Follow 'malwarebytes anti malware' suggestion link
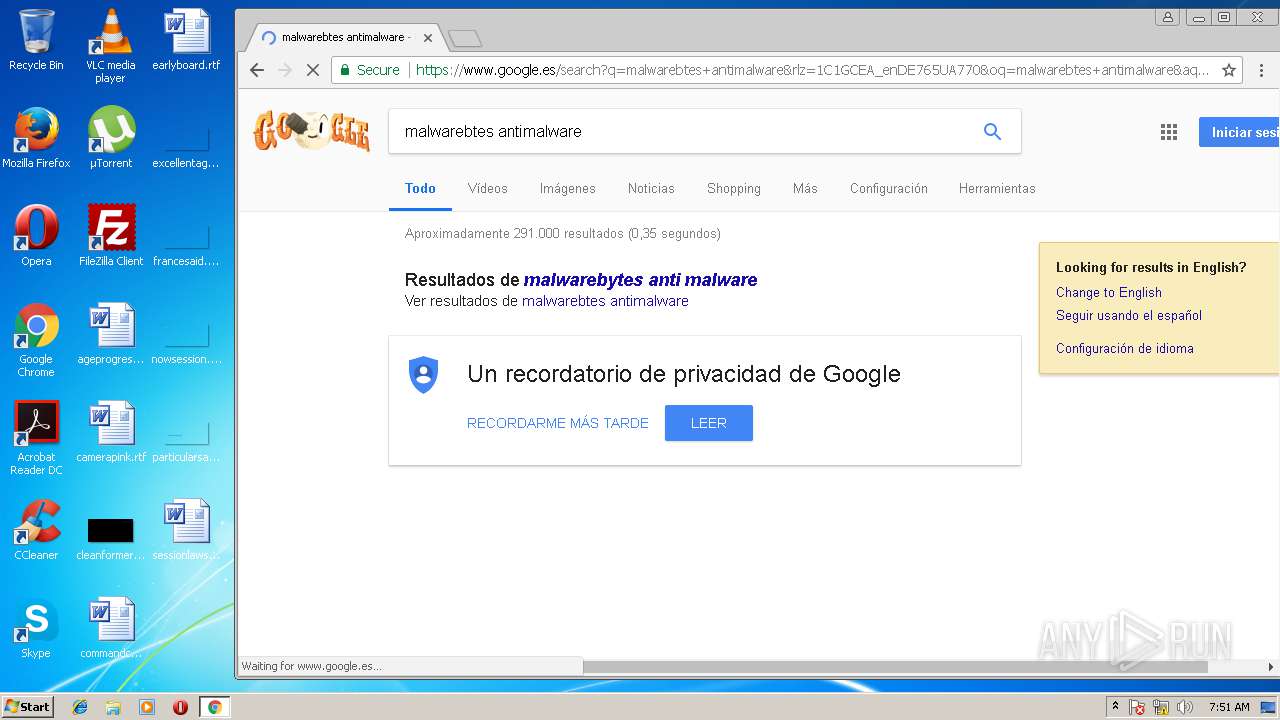 click(x=640, y=280)
